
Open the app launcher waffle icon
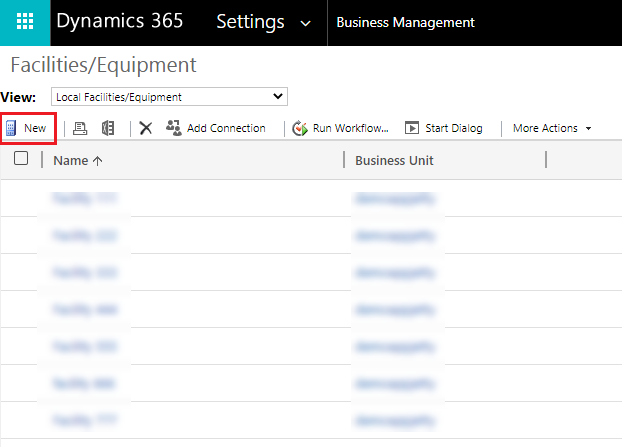[x=25, y=21]
